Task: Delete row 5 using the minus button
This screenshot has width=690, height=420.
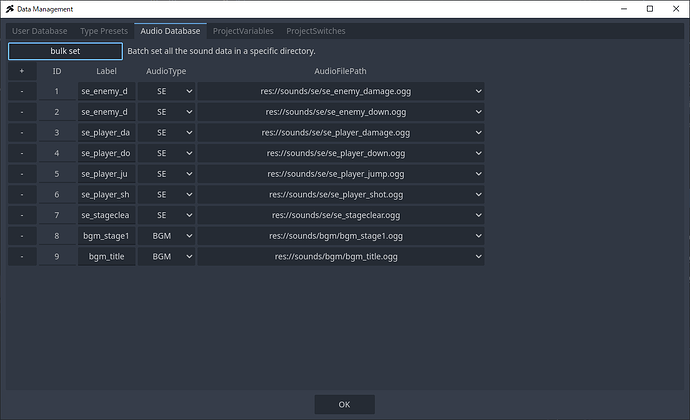Action: pos(21,174)
